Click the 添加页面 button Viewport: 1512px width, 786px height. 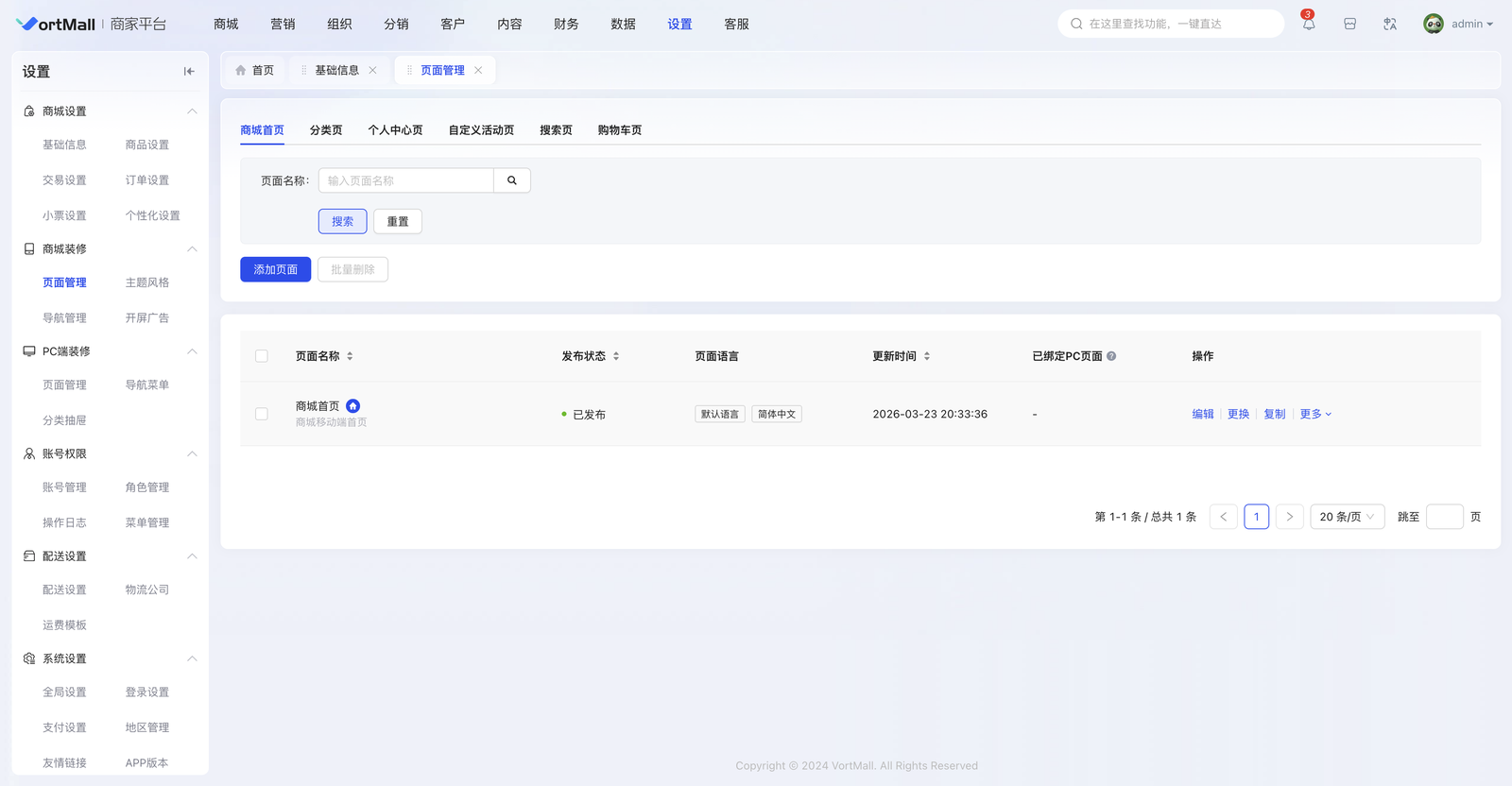(275, 270)
